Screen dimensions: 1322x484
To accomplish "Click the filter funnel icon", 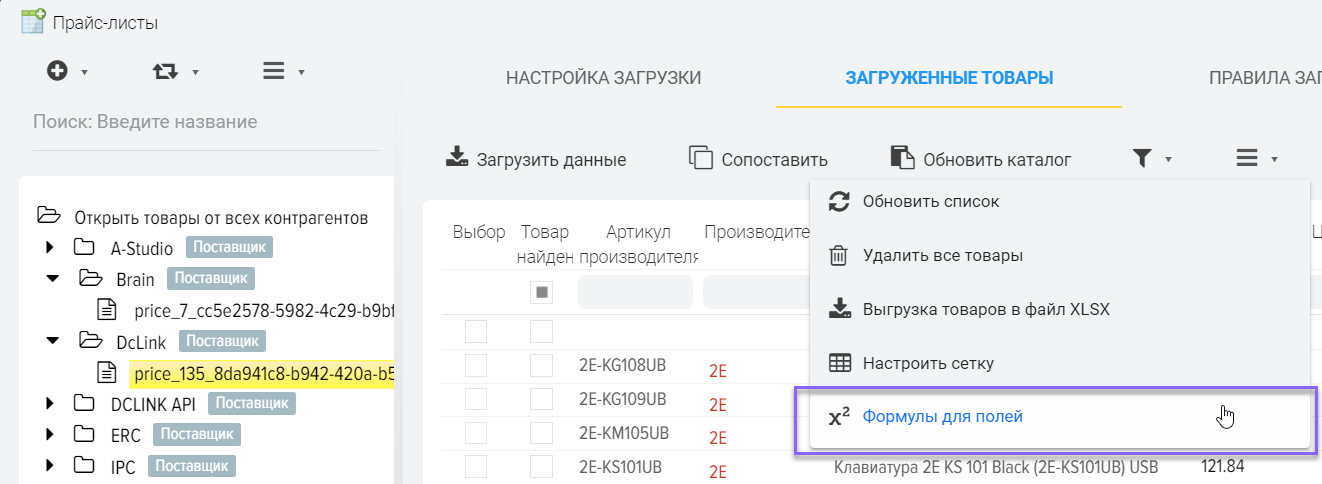I will coord(1141,158).
